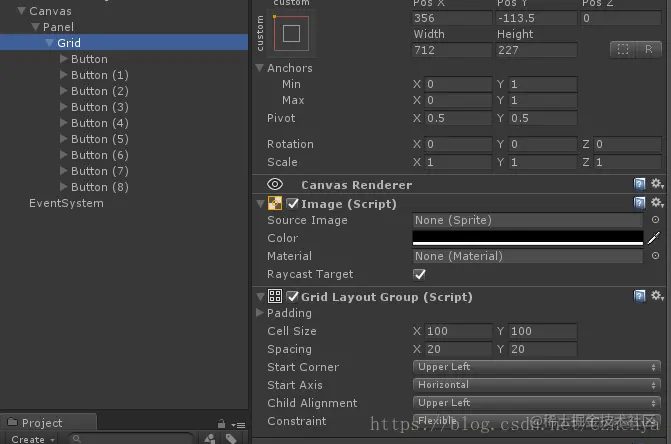Click the Rotation Y field
The image size is (671, 444).
[543, 144]
